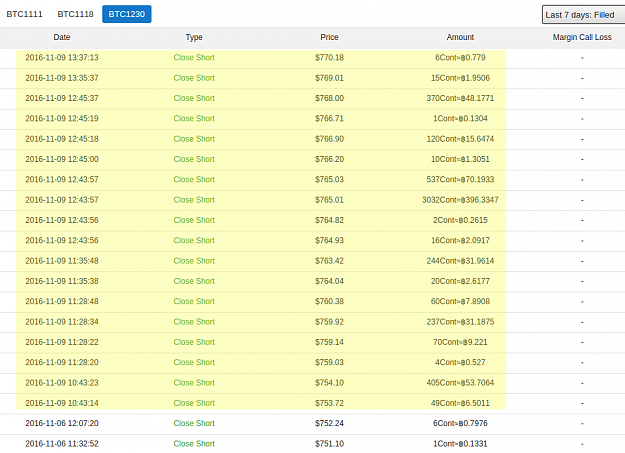Image resolution: width=625 pixels, height=453 pixels.
Task: Click the price $764.93
Action: click(x=329, y=240)
